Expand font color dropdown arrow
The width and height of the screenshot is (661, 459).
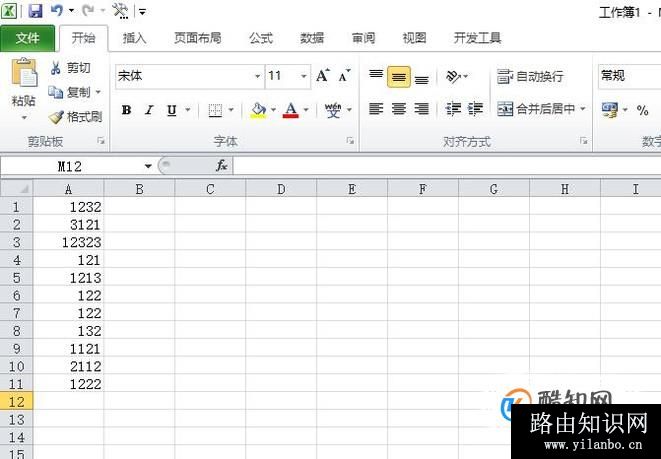[x=306, y=110]
